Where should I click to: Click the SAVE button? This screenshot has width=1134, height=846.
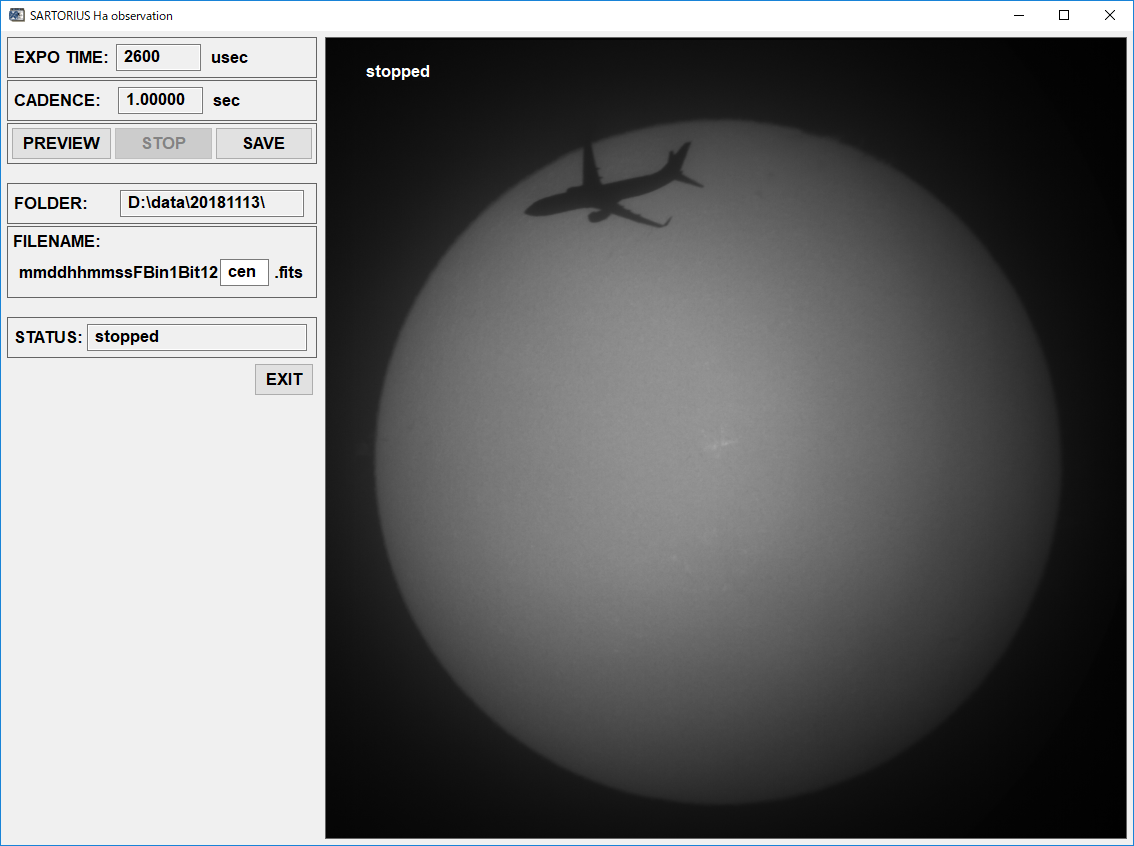click(264, 143)
